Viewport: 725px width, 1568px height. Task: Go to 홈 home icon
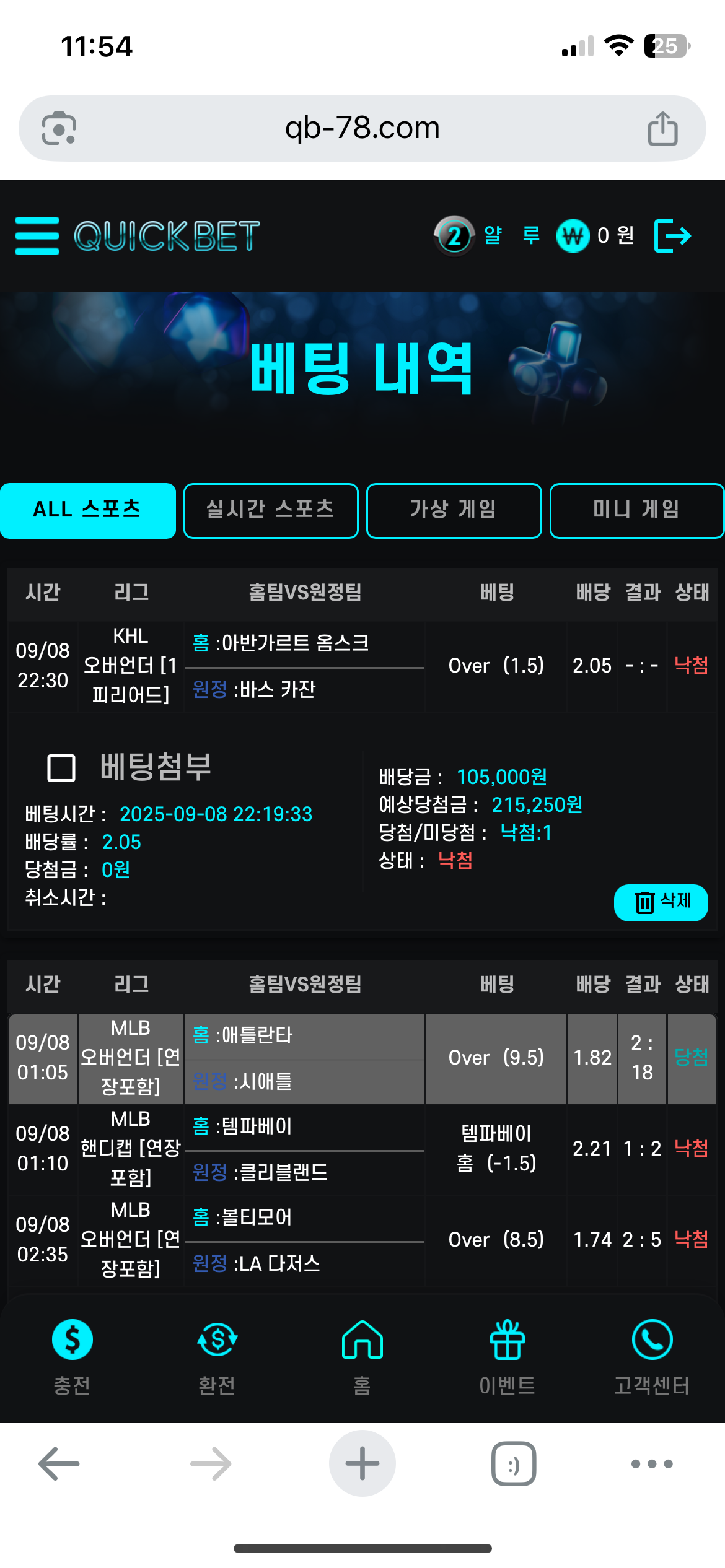(362, 1340)
